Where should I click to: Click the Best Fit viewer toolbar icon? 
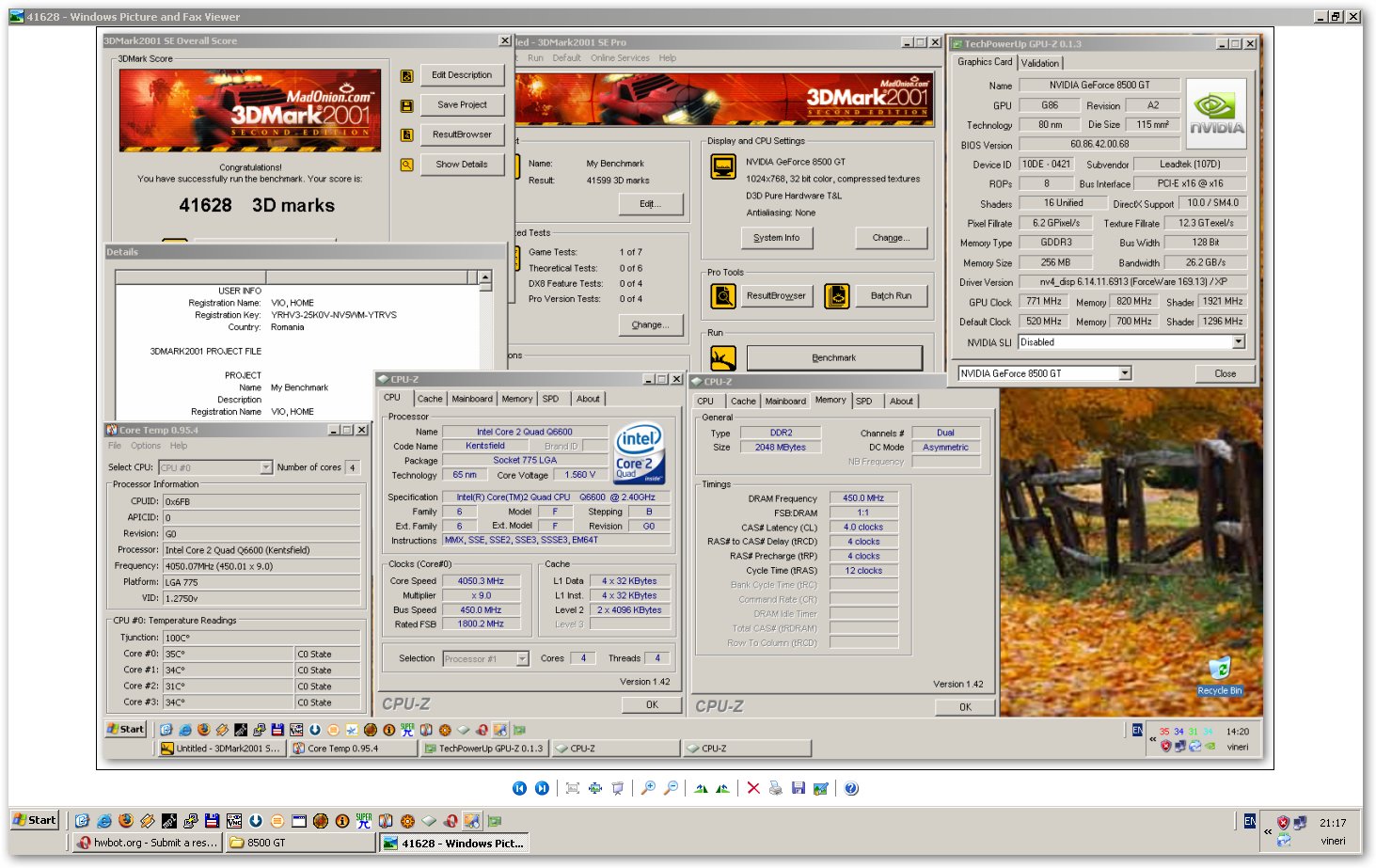coord(572,788)
